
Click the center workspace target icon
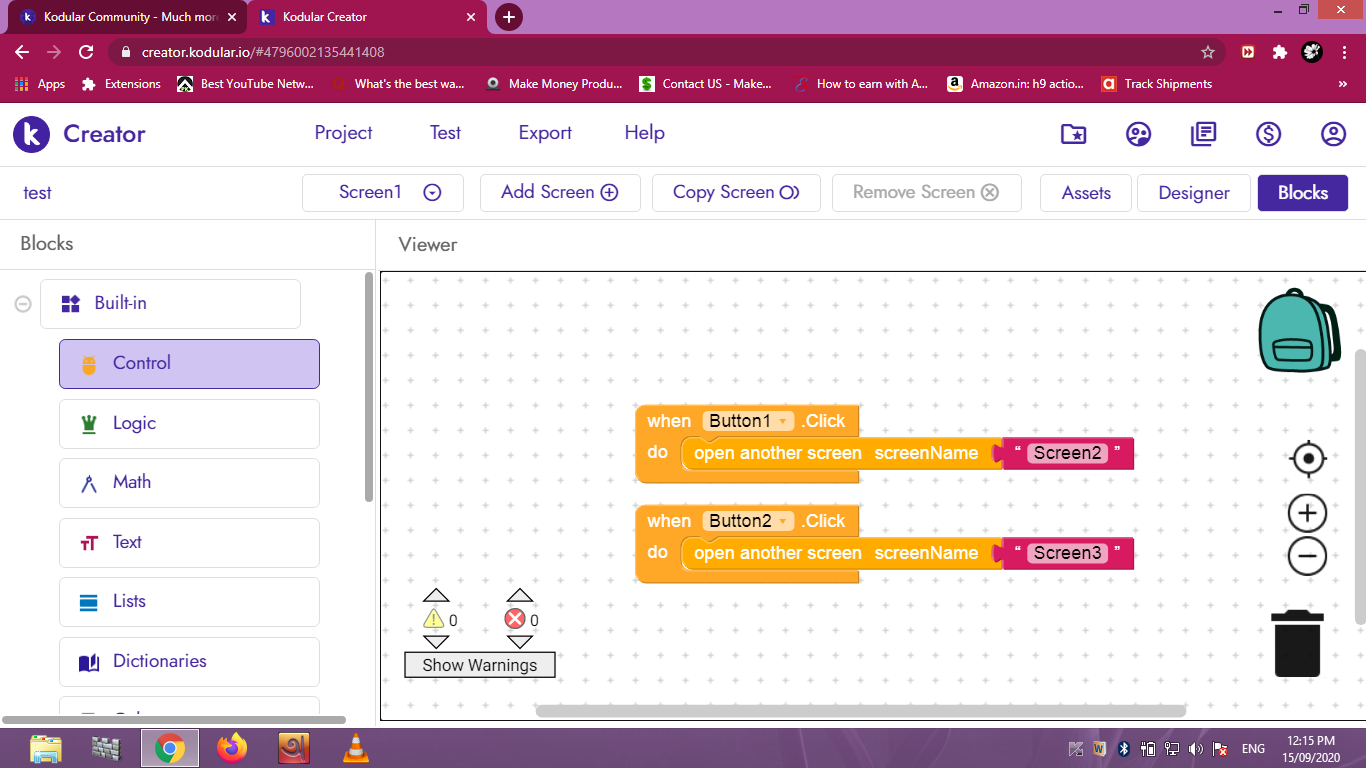pos(1307,459)
